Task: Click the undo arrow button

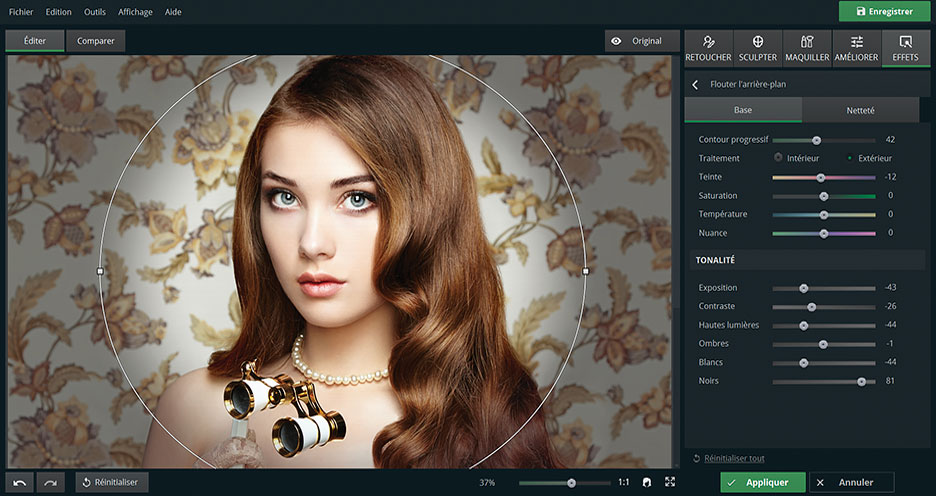Action: [20, 483]
